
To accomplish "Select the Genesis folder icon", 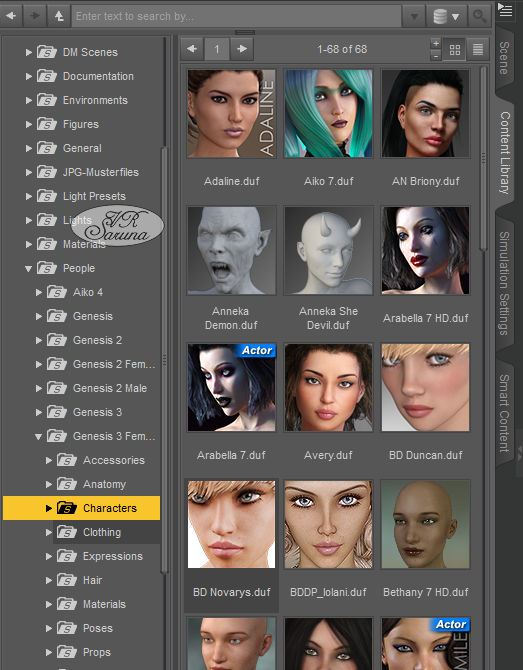I will coord(56,316).
